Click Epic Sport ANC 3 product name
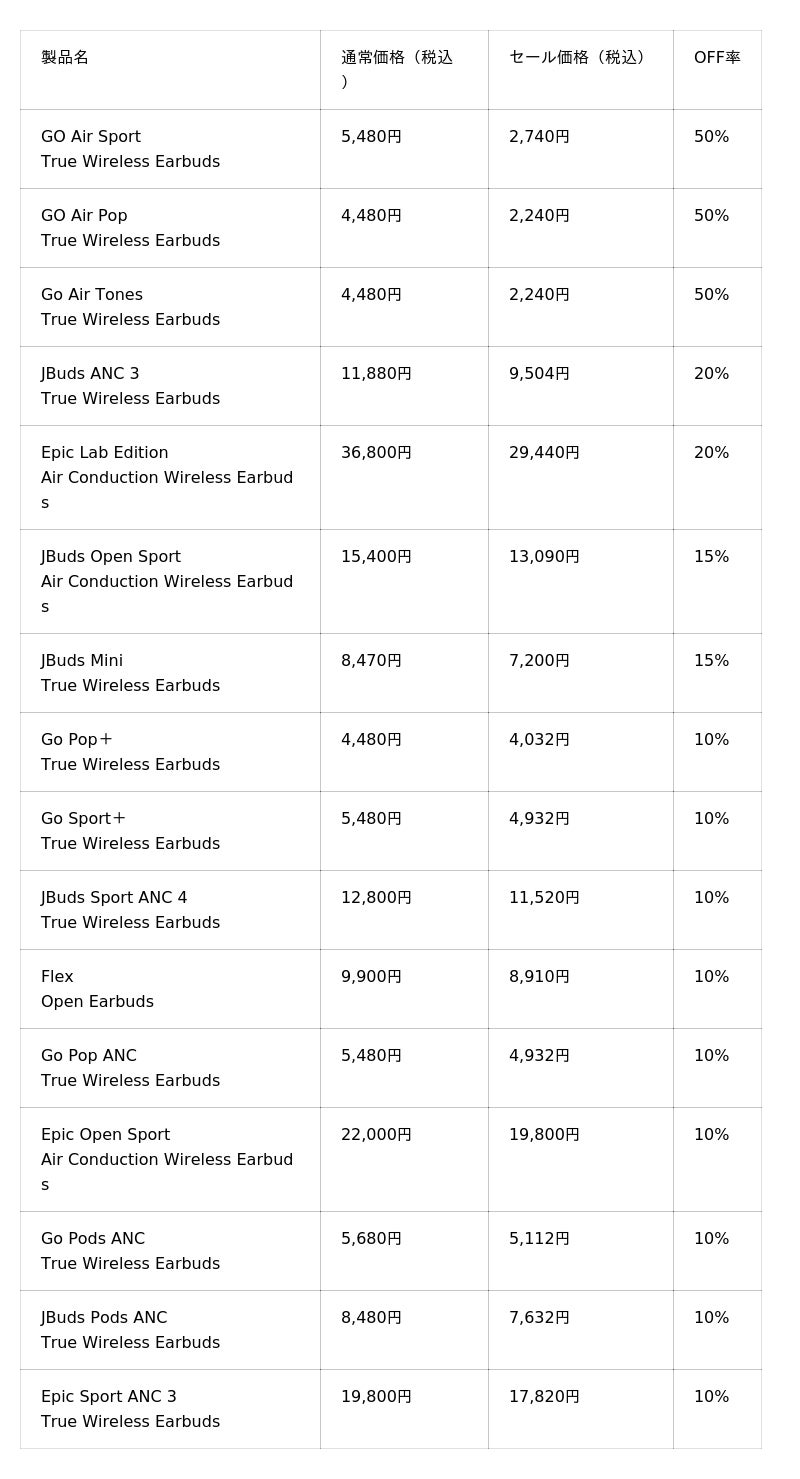 click(x=109, y=1397)
